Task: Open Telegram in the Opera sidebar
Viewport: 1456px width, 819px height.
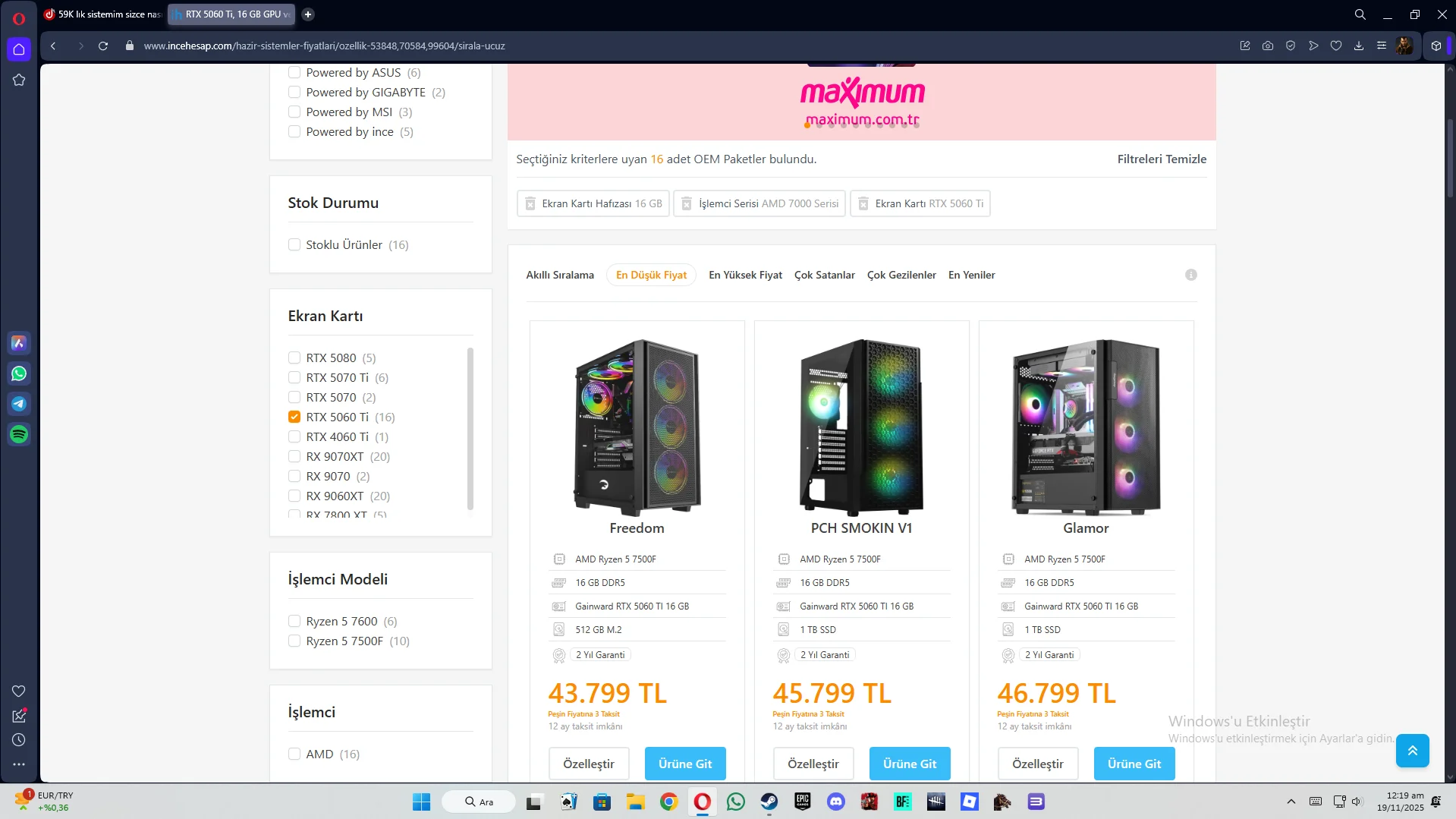Action: [19, 404]
